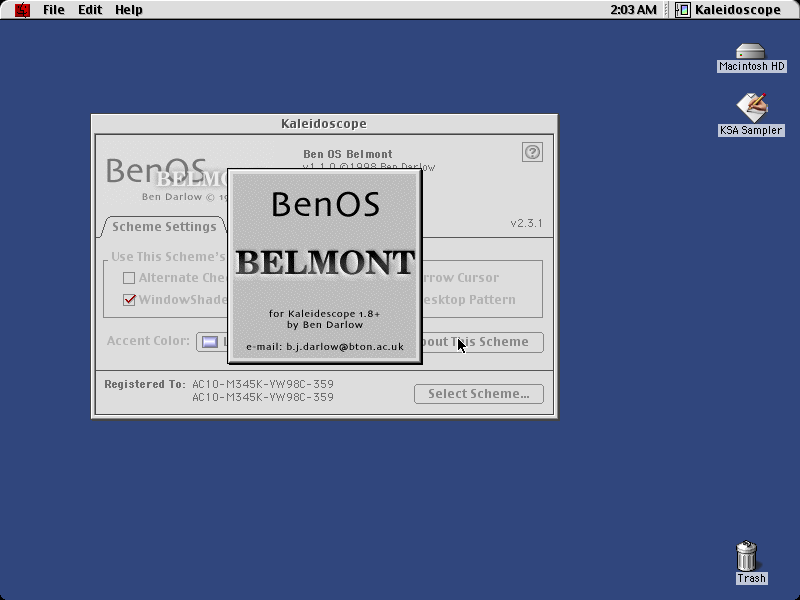The height and width of the screenshot is (600, 800).
Task: Click the Kaleidoscope window title bar
Action: (x=324, y=123)
